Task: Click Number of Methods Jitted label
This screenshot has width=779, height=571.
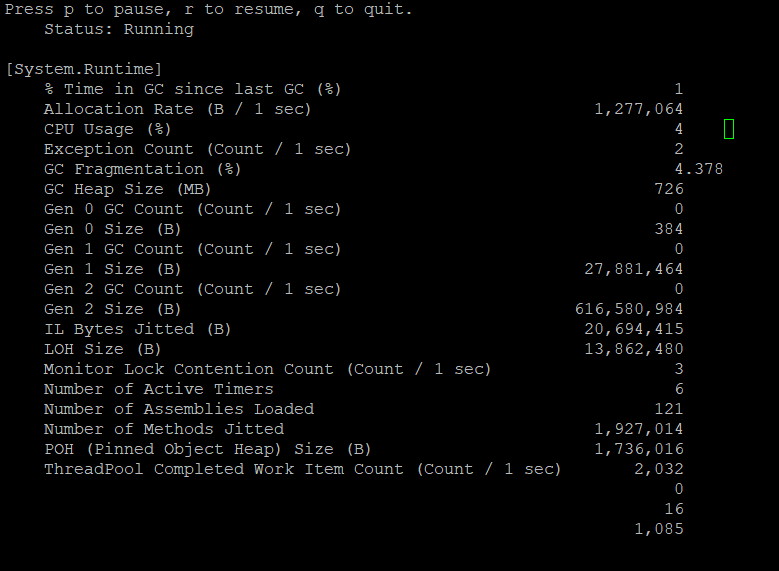Action: pos(164,429)
